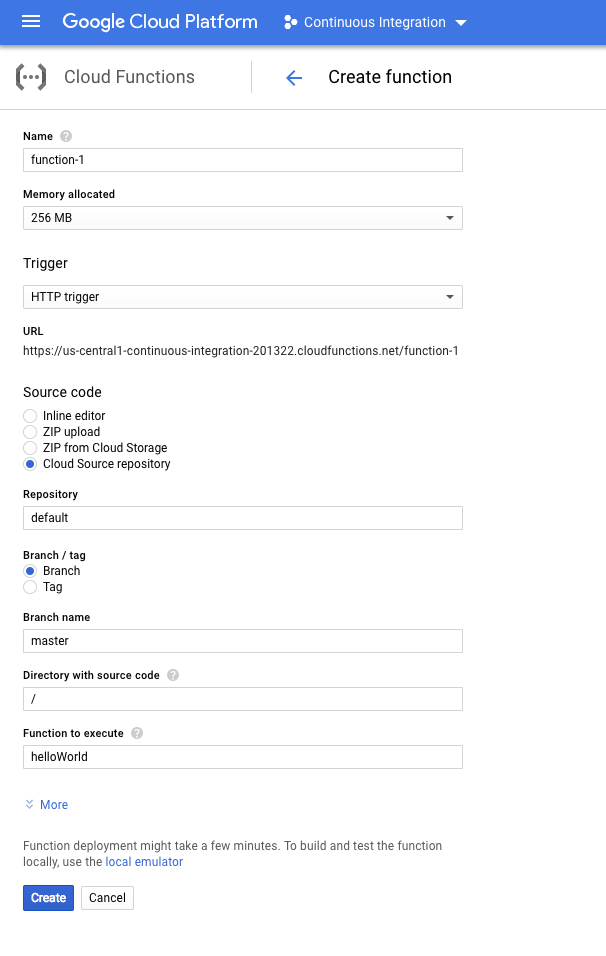
Task: Choose ZIP upload as source code
Action: [x=30, y=432]
